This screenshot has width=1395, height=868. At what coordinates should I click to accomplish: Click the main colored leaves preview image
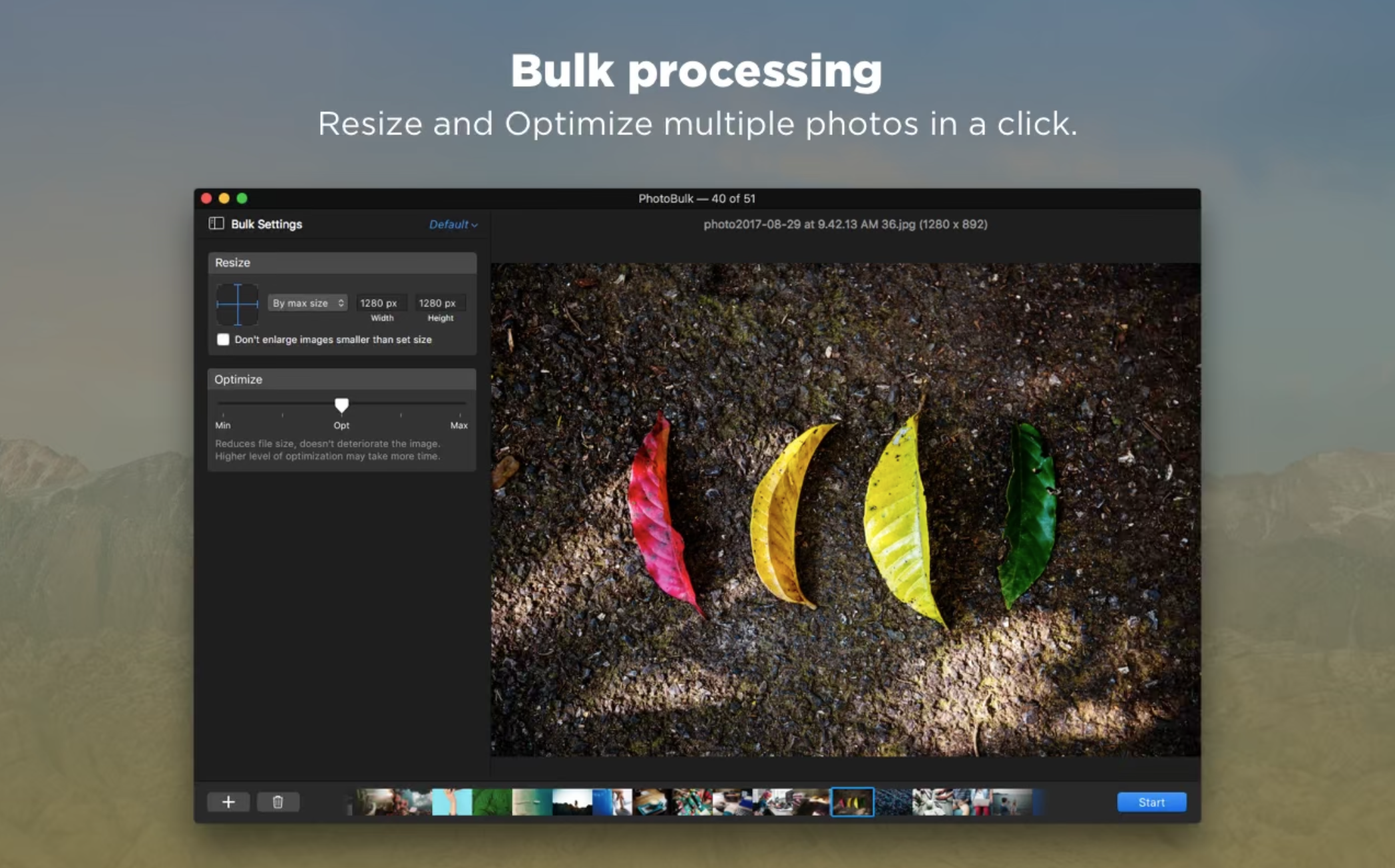[845, 509]
